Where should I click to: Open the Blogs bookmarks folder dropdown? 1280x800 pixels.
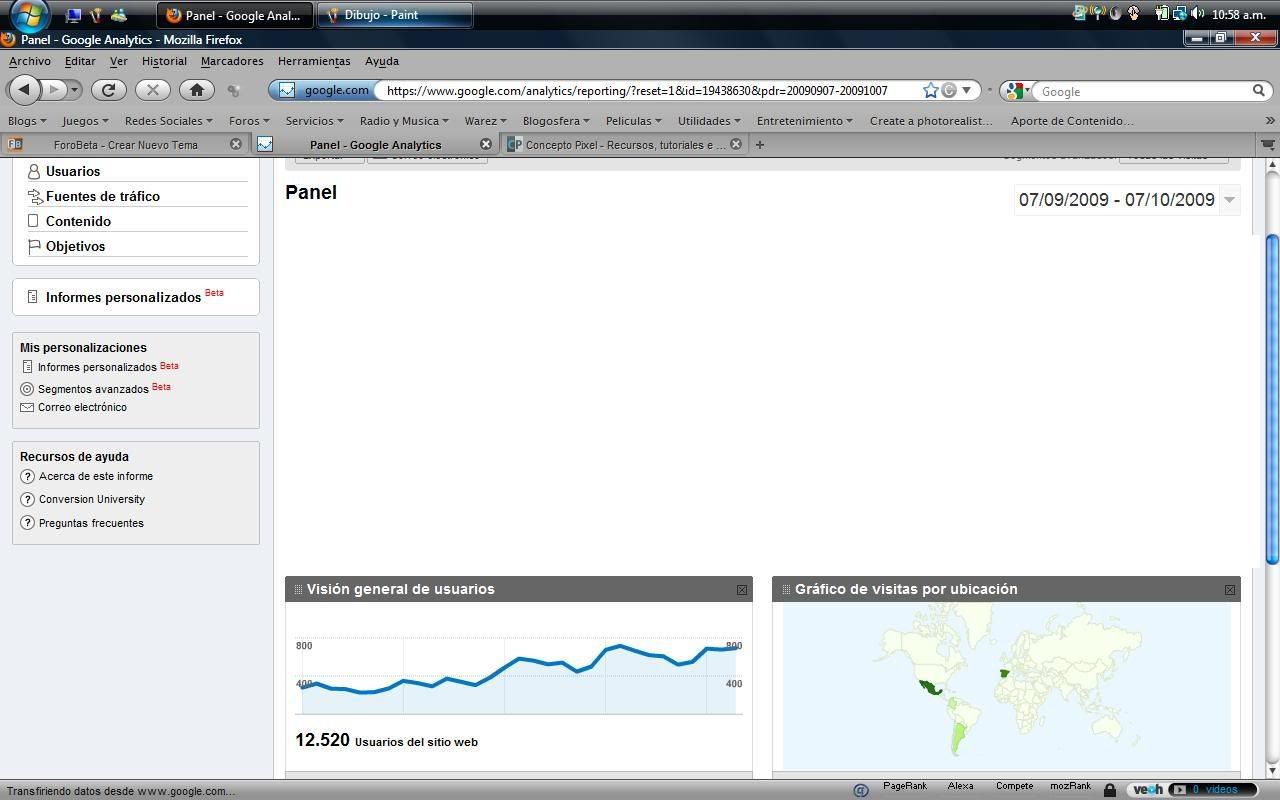[x=26, y=120]
